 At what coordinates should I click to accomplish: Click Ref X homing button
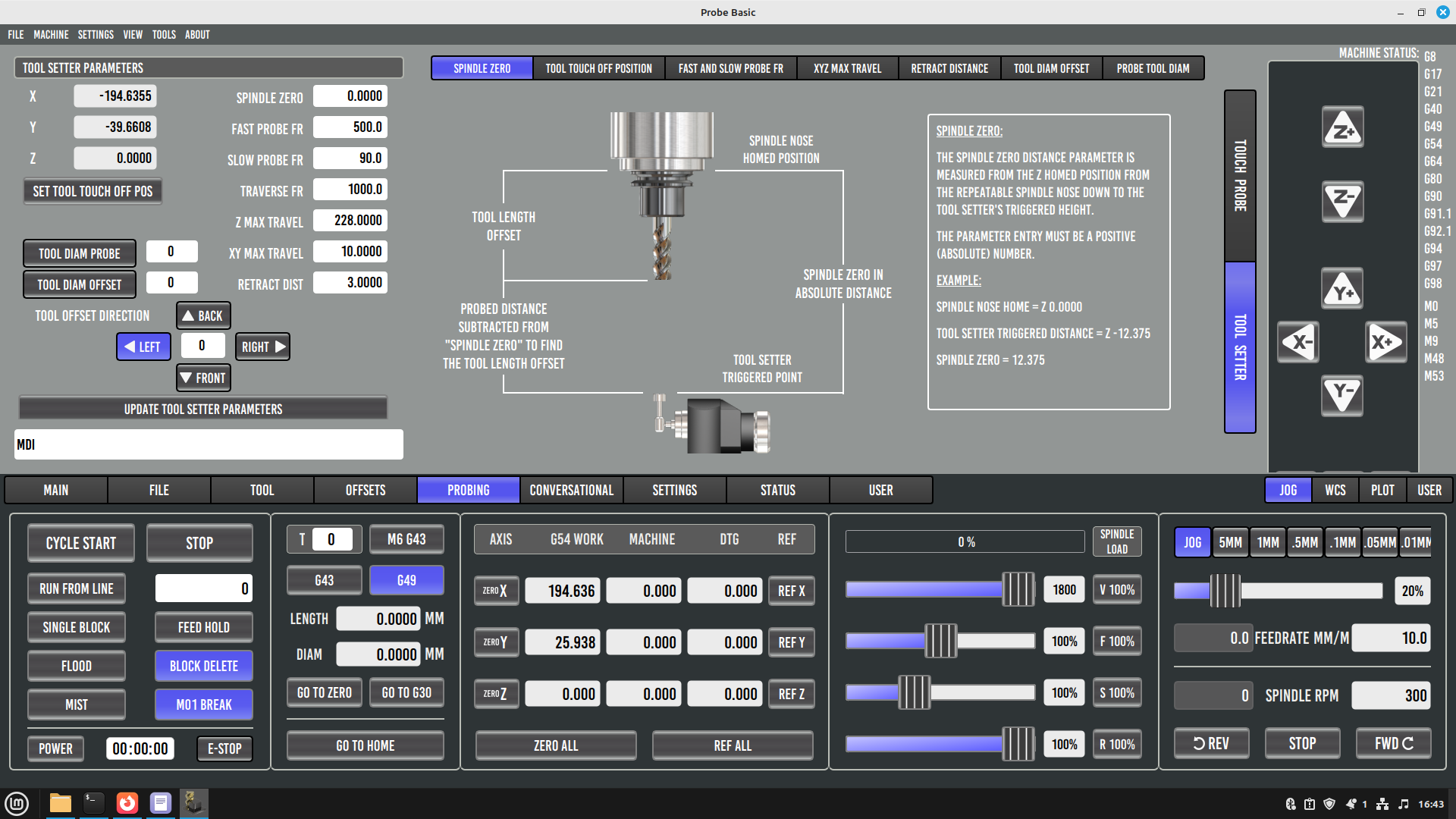click(792, 591)
